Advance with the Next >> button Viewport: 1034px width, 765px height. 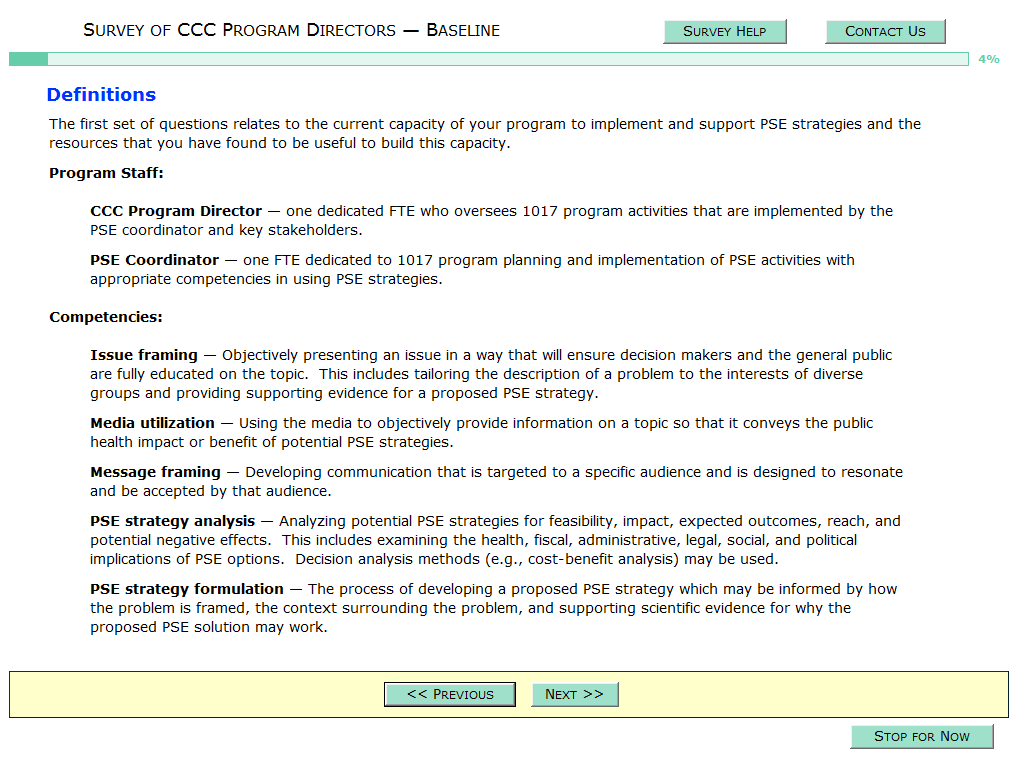point(574,694)
